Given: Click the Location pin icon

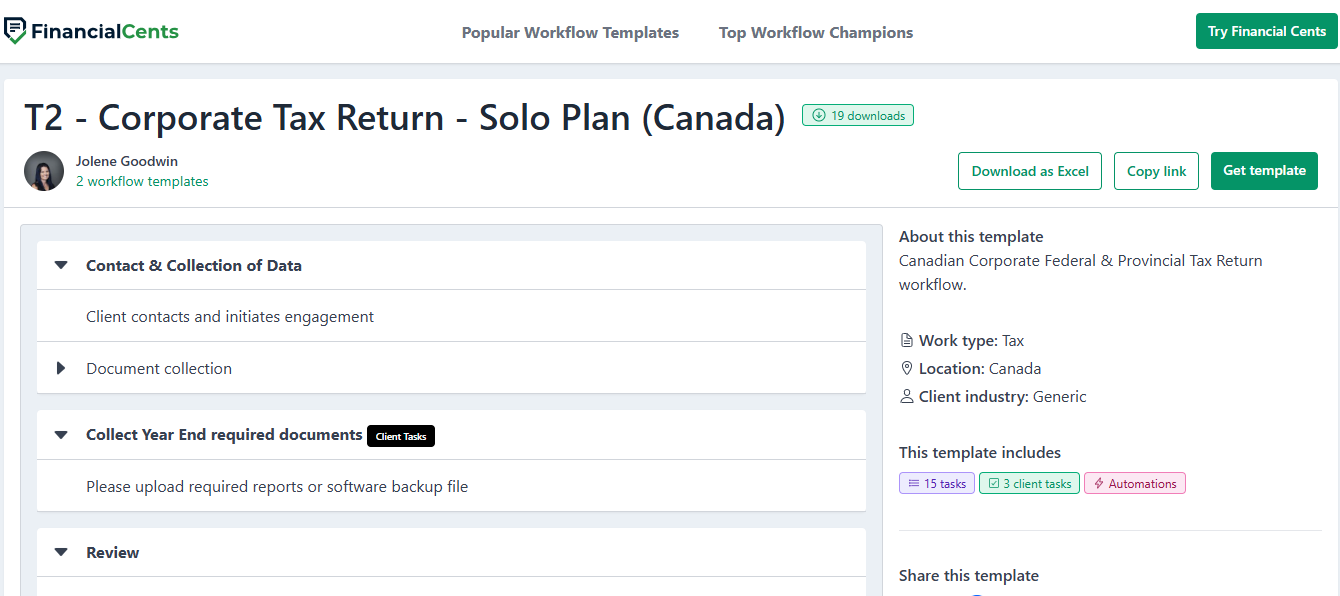Looking at the screenshot, I should coord(907,369).
